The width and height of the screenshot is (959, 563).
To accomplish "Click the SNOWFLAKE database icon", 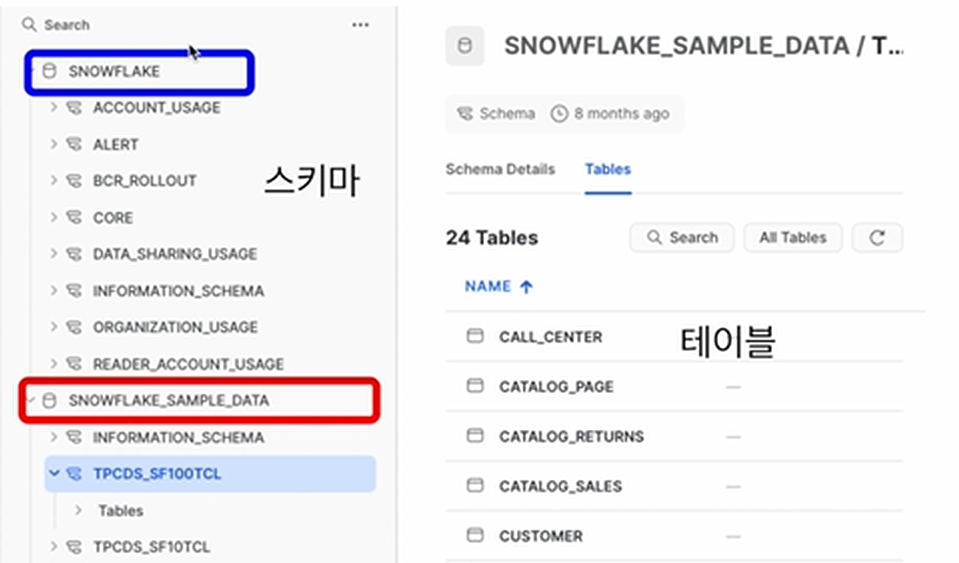I will point(50,71).
